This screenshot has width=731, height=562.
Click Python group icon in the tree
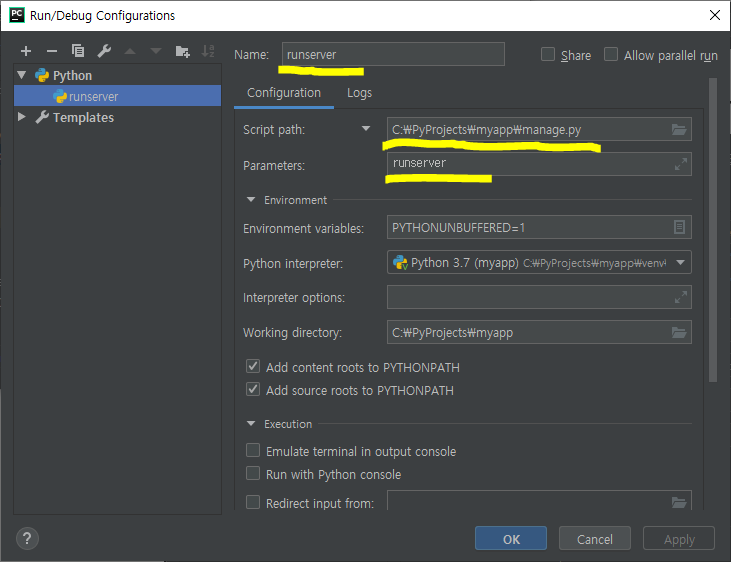pos(42,75)
